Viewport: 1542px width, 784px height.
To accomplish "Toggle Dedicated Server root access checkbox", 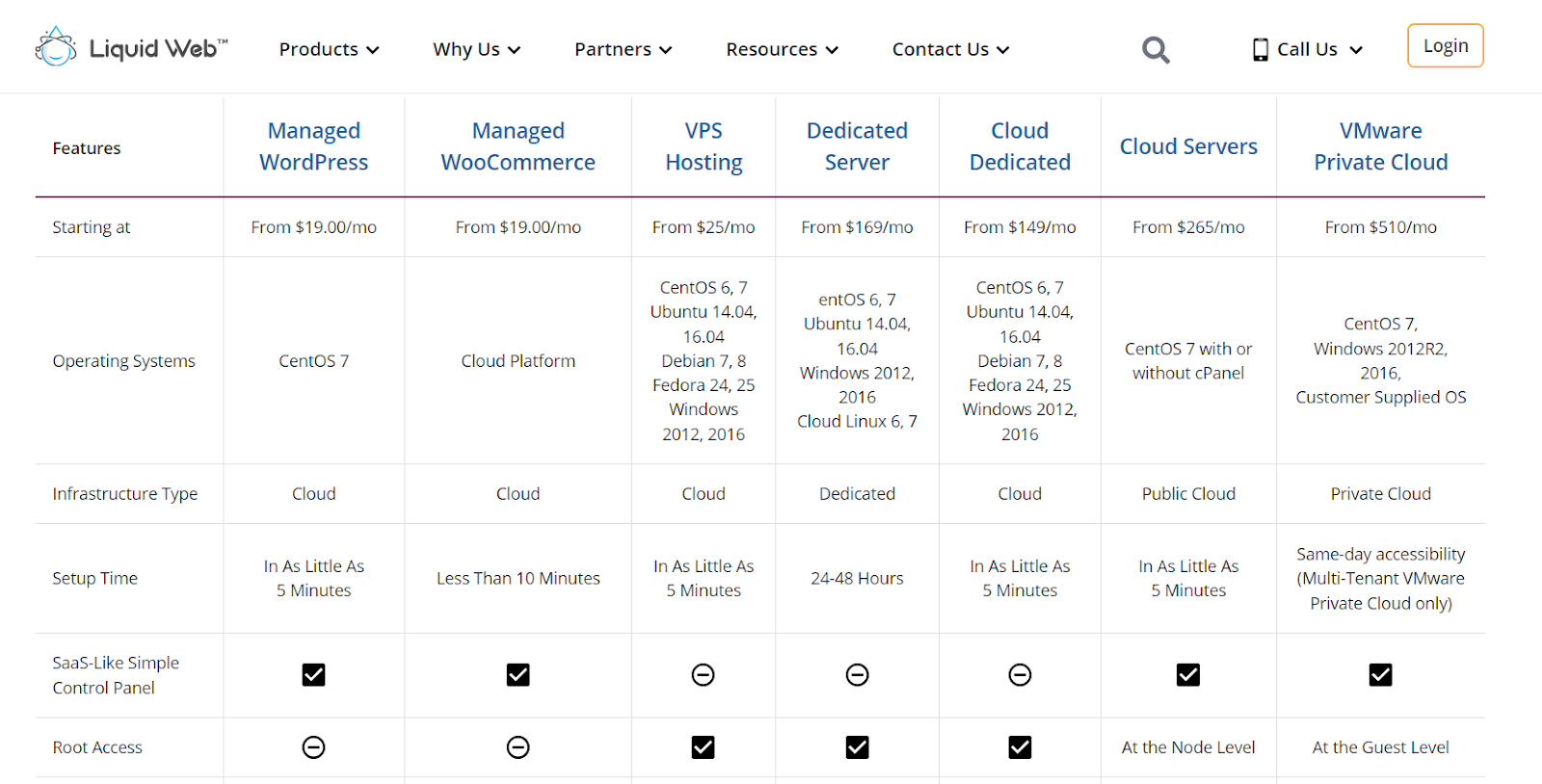I will (857, 747).
